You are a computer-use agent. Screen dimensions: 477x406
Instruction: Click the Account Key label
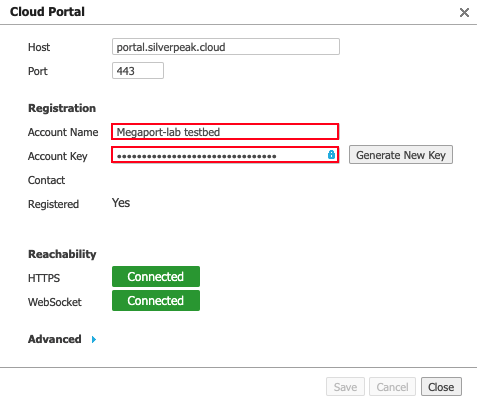[x=58, y=156]
